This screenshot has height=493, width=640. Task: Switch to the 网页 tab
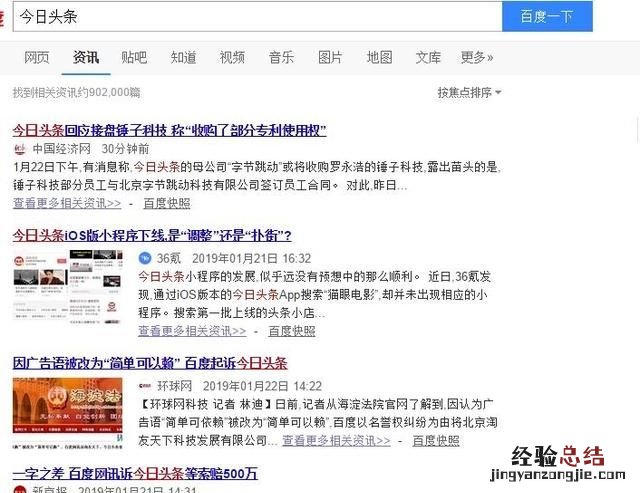click(x=37, y=57)
